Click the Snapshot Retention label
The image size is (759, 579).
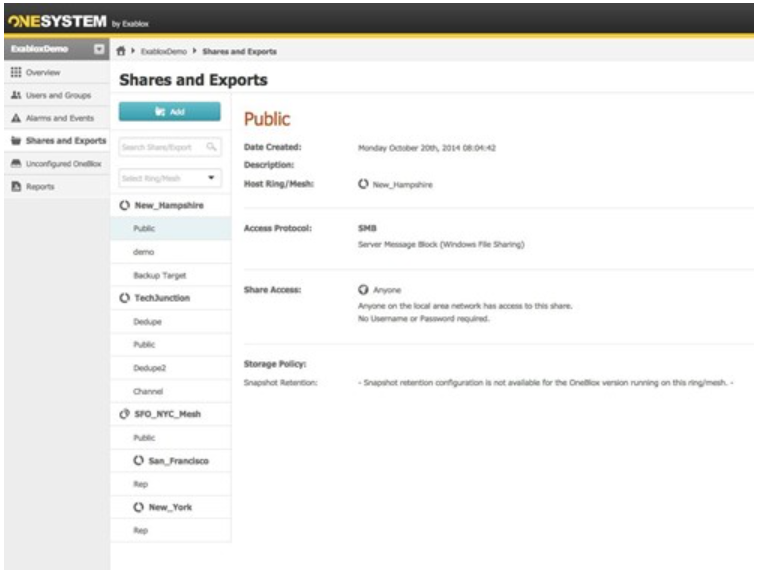click(x=281, y=383)
